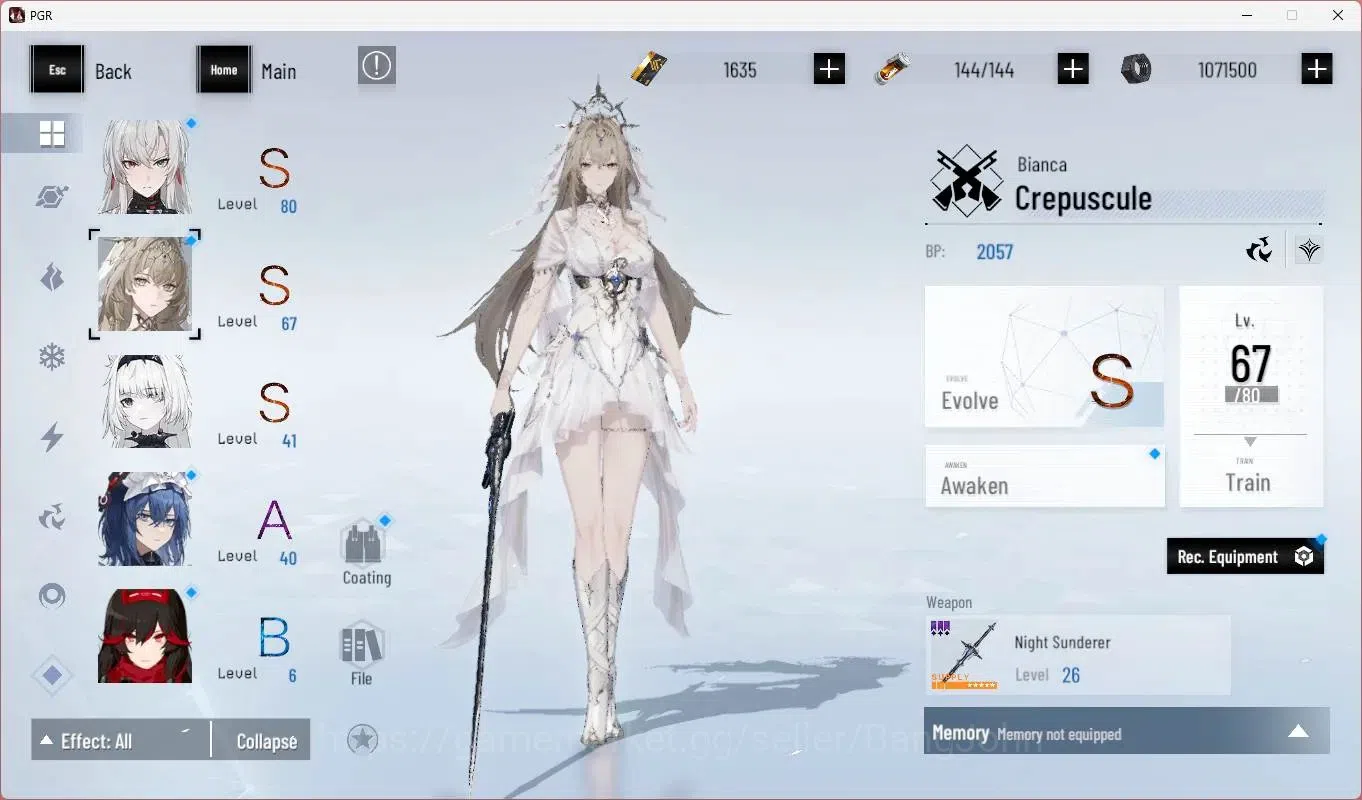1362x800 pixels.
Task: Open the exclamation info icon
Action: click(377, 66)
